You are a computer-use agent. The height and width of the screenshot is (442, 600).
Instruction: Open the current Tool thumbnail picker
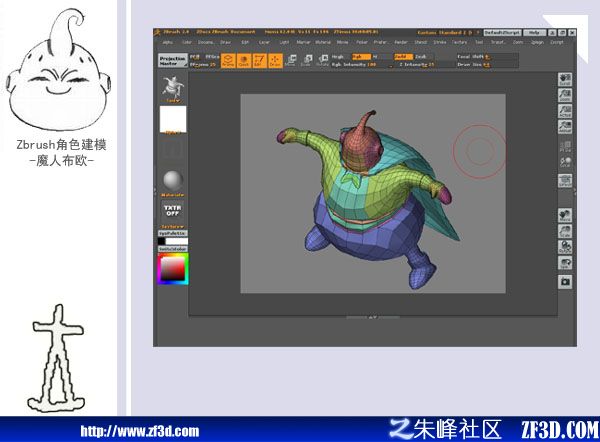pos(173,89)
